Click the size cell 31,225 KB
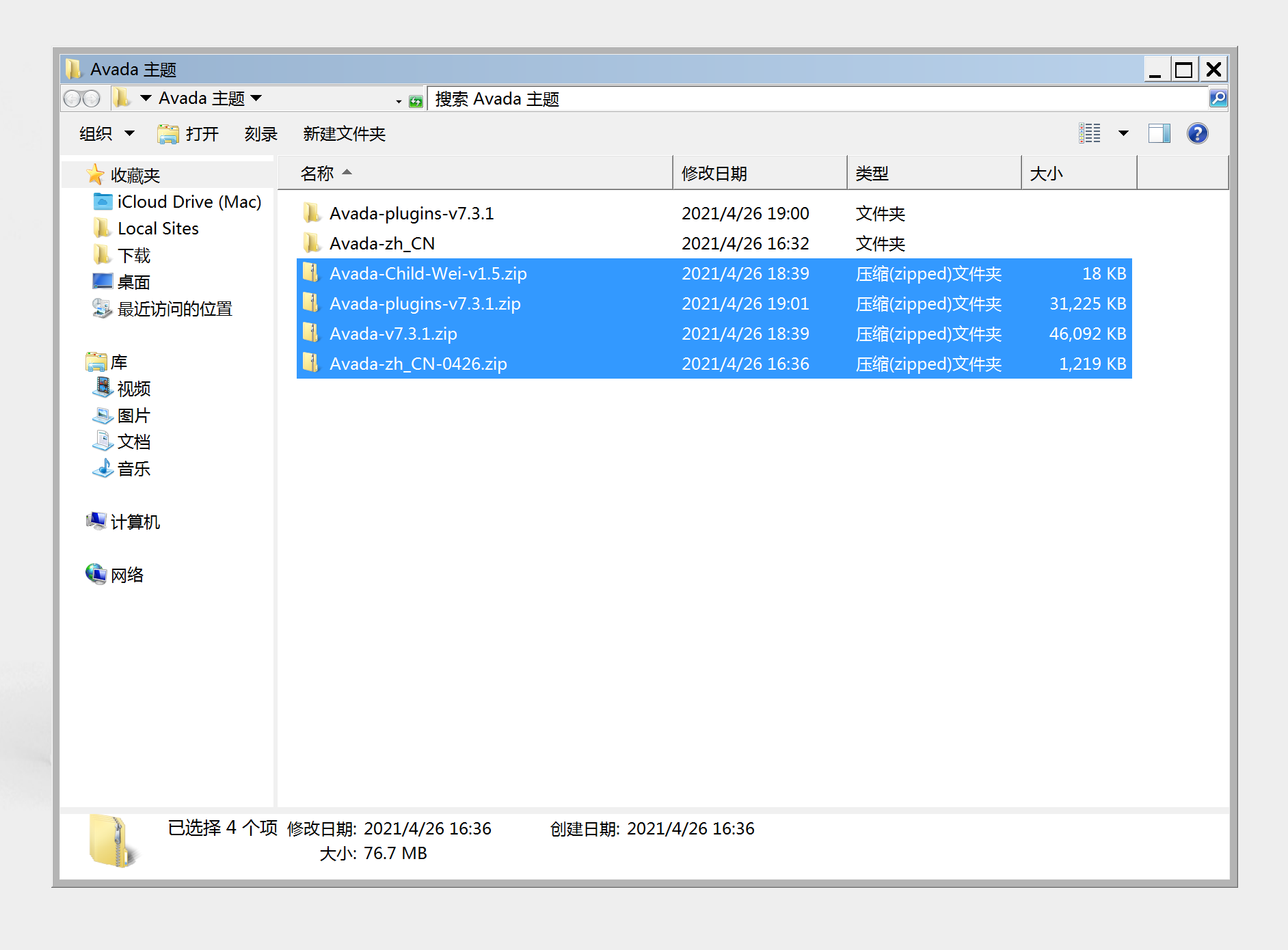Image resolution: width=1288 pixels, height=950 pixels. click(1088, 303)
